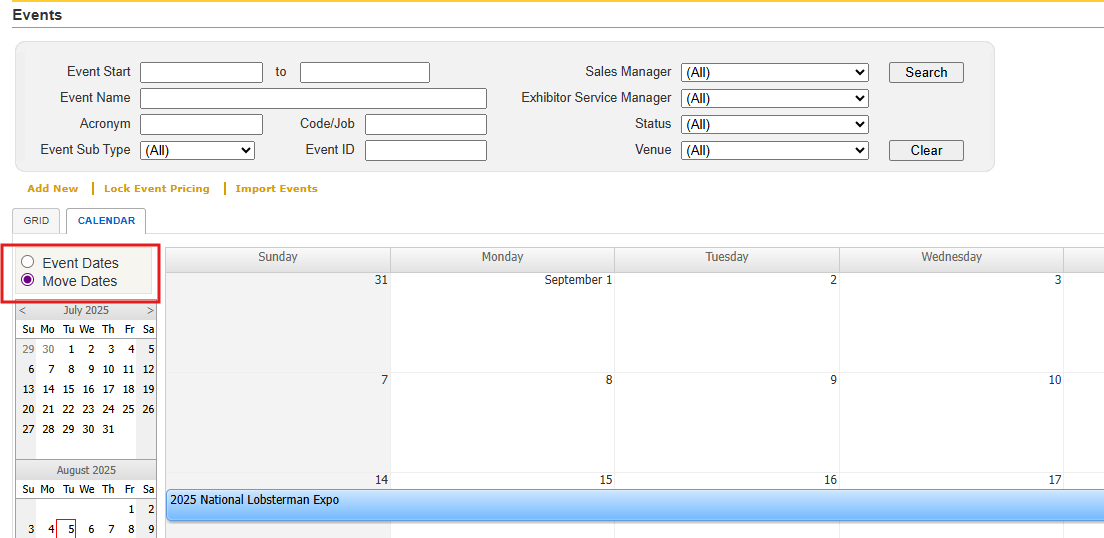This screenshot has height=538, width=1104.
Task: Switch to the CALENDAR tab
Action: (106, 221)
